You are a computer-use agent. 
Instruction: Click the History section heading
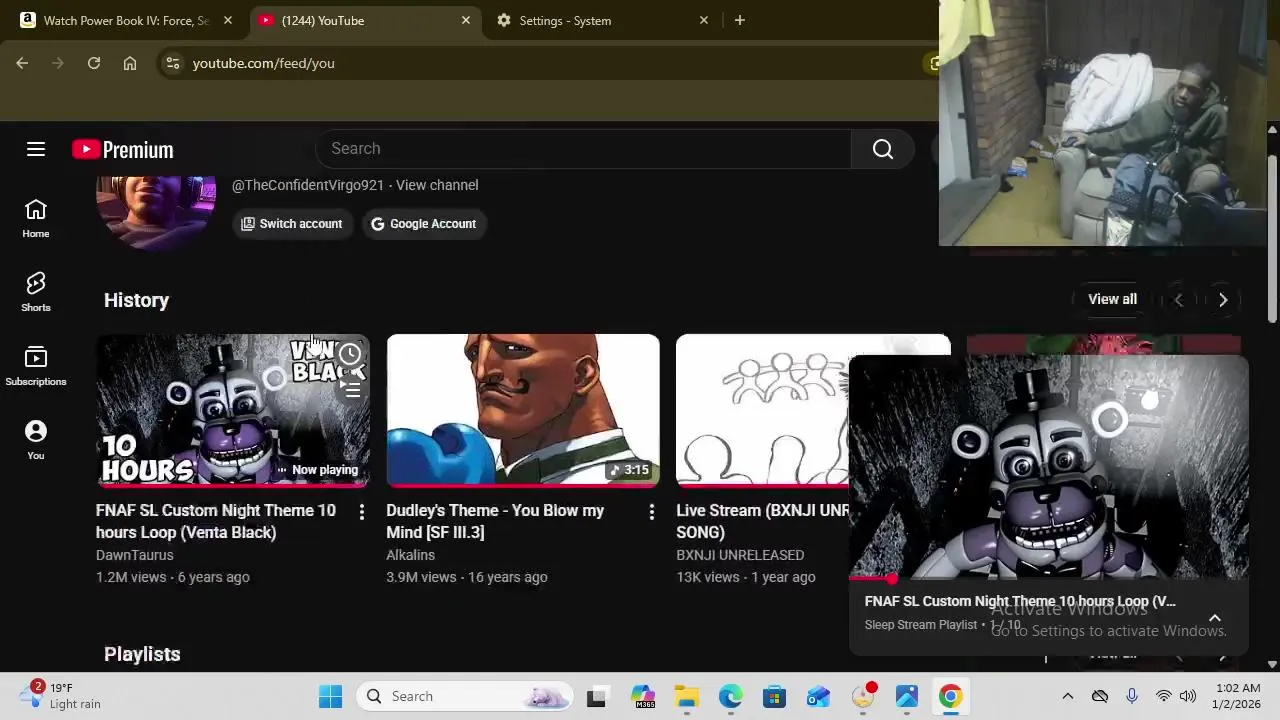tap(136, 300)
